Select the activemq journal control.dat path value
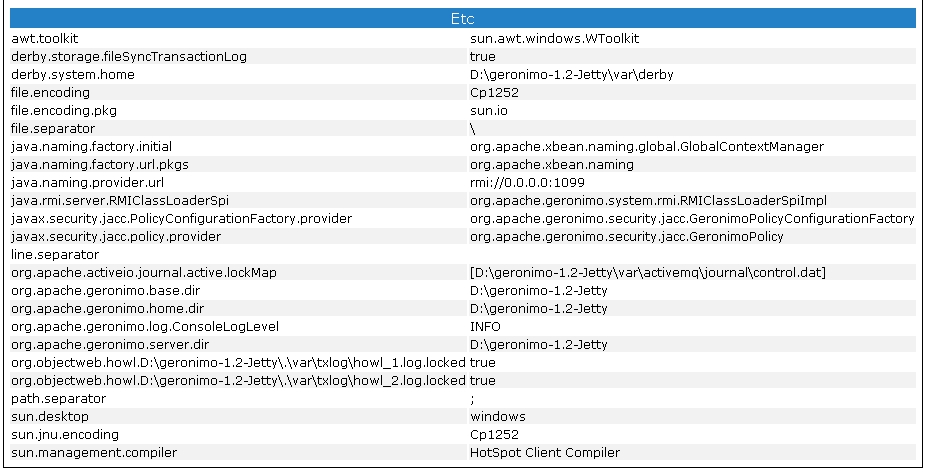Screen dimensions: 928x473 click(x=648, y=272)
